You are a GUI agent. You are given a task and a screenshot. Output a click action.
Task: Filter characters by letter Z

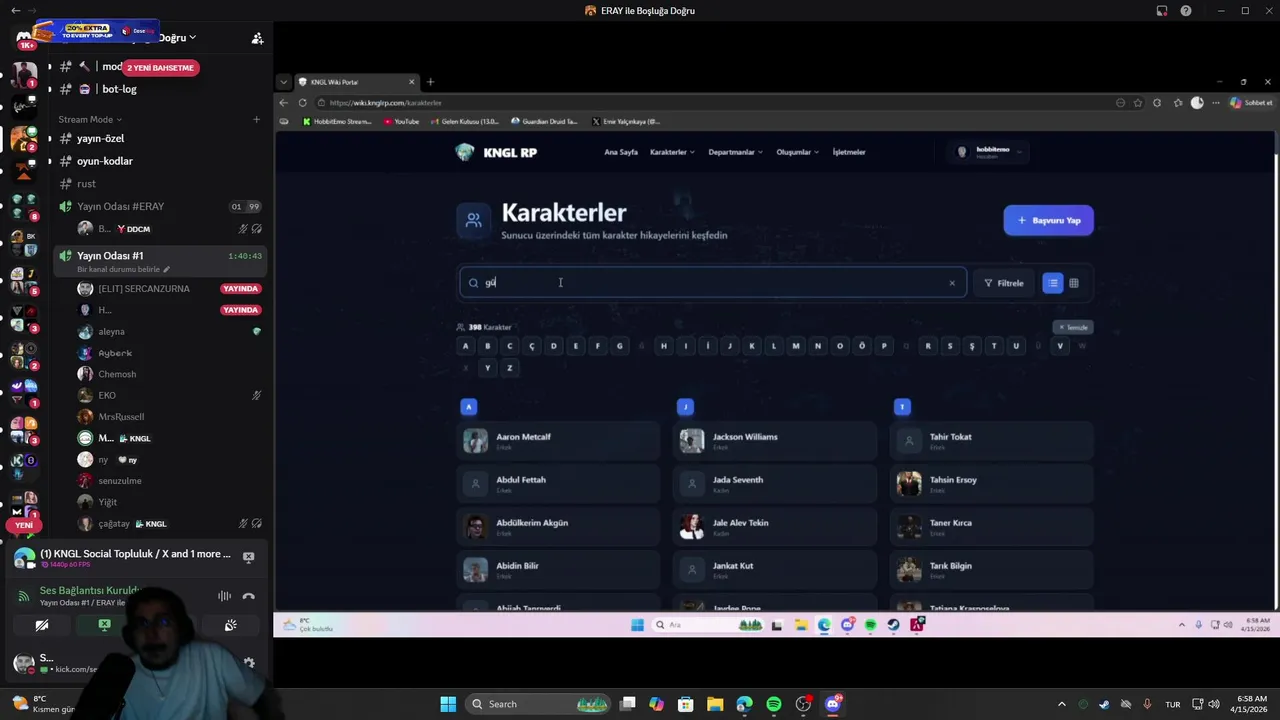click(509, 368)
